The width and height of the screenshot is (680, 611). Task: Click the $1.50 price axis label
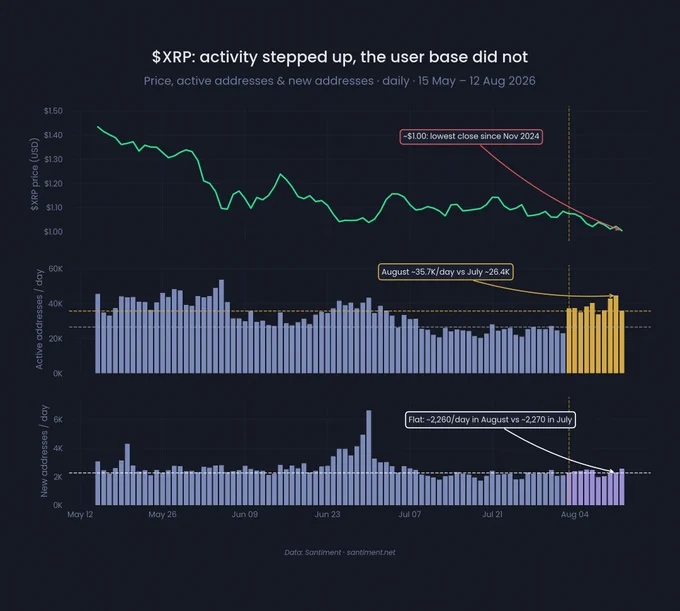(53, 111)
